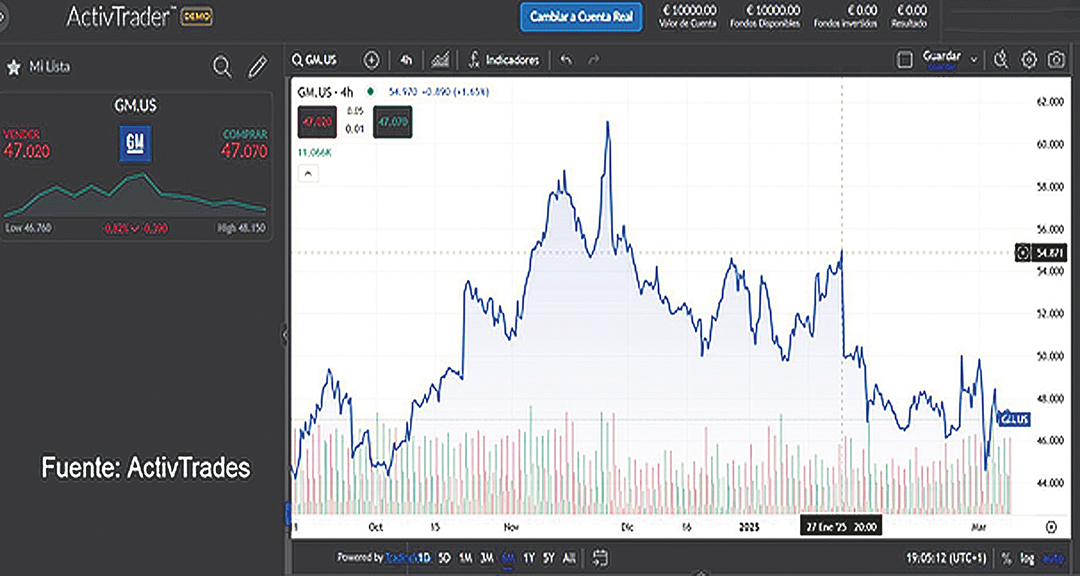Viewport: 1080px width, 576px height.
Task: Toggle auto scale
Action: click(1053, 557)
